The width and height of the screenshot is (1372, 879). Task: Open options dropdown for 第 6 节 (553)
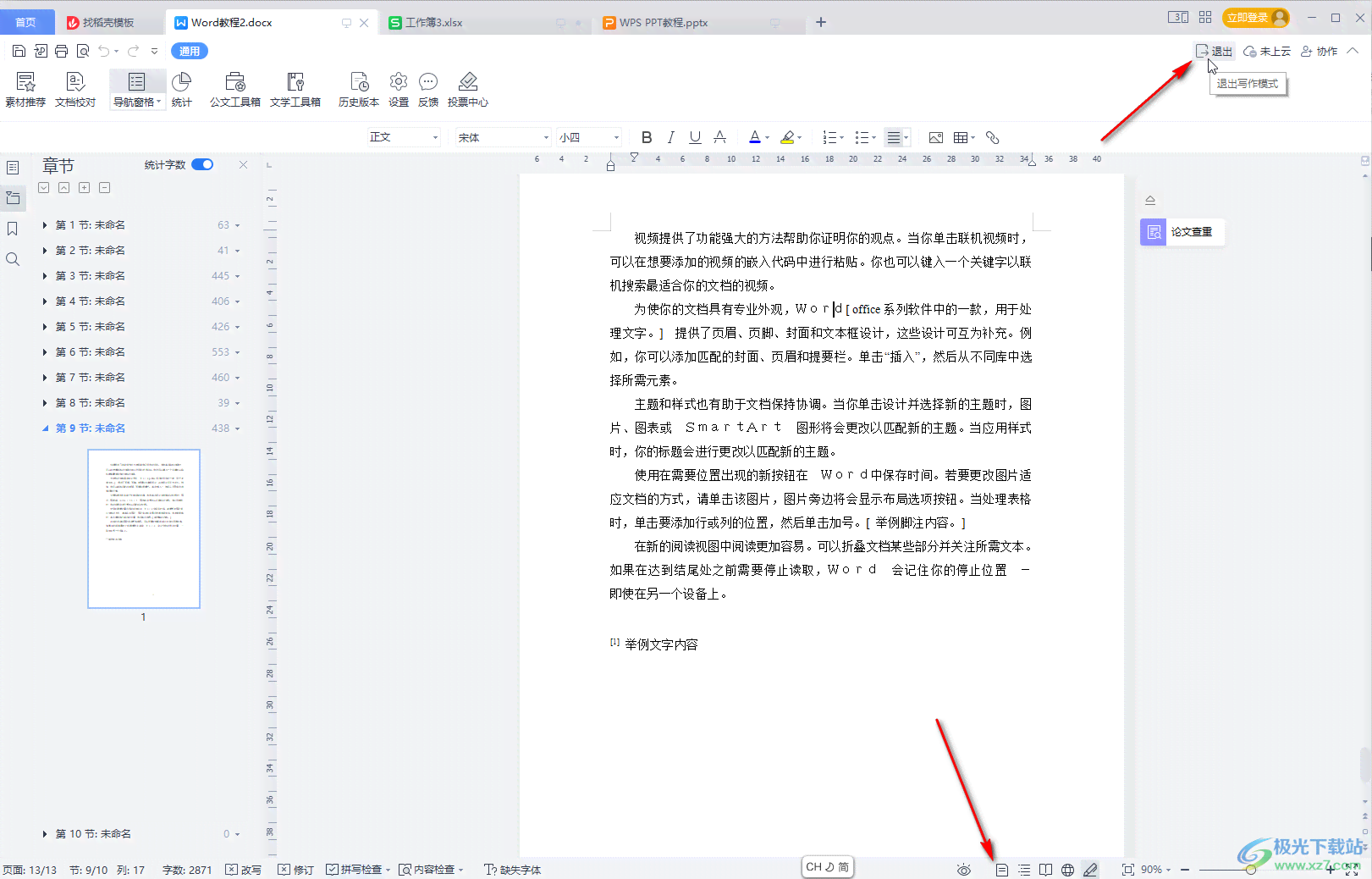pyautogui.click(x=238, y=352)
